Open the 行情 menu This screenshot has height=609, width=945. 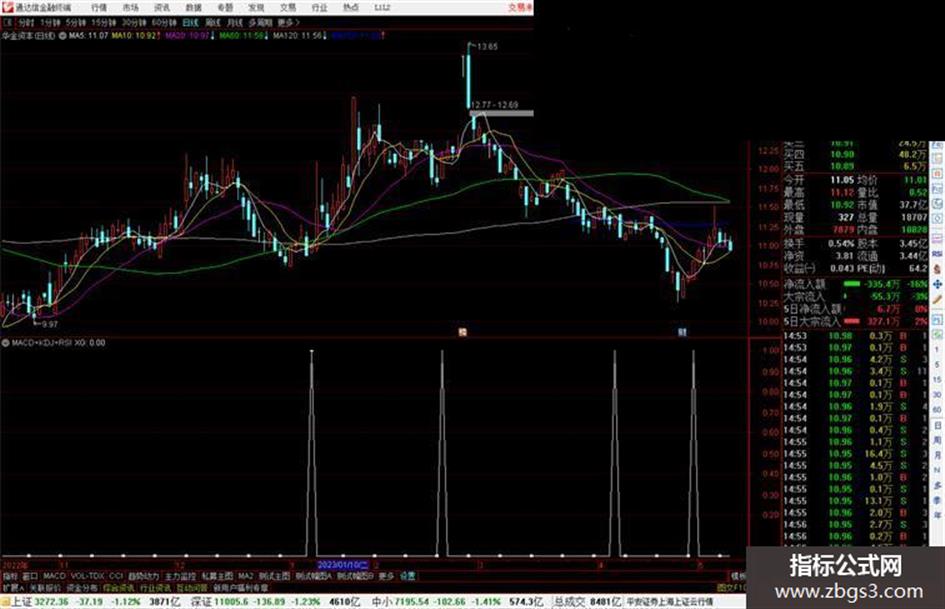pyautogui.click(x=99, y=8)
